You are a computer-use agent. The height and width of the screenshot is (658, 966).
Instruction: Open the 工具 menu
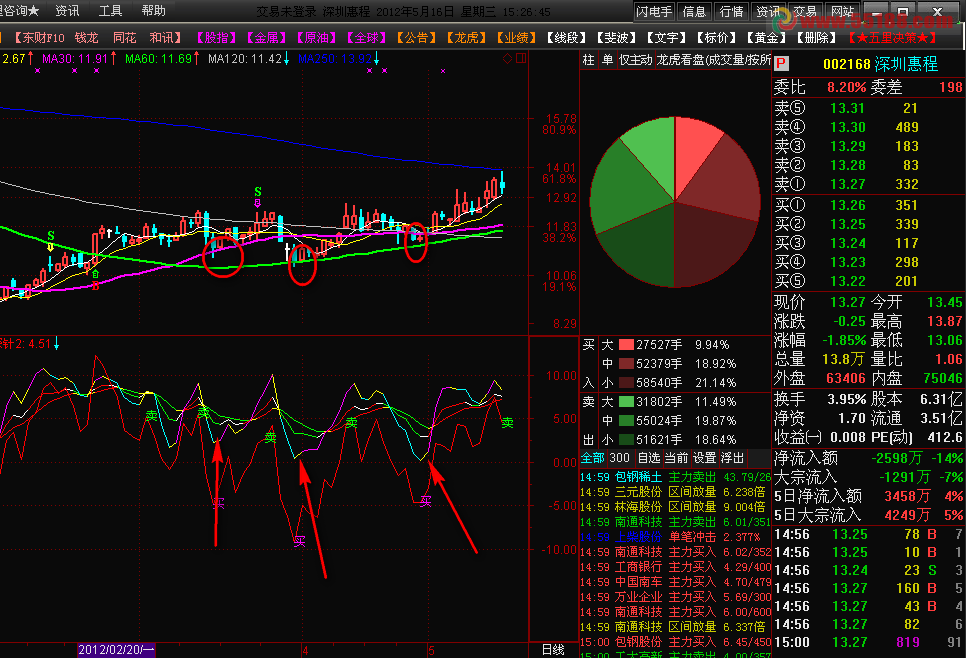110,10
